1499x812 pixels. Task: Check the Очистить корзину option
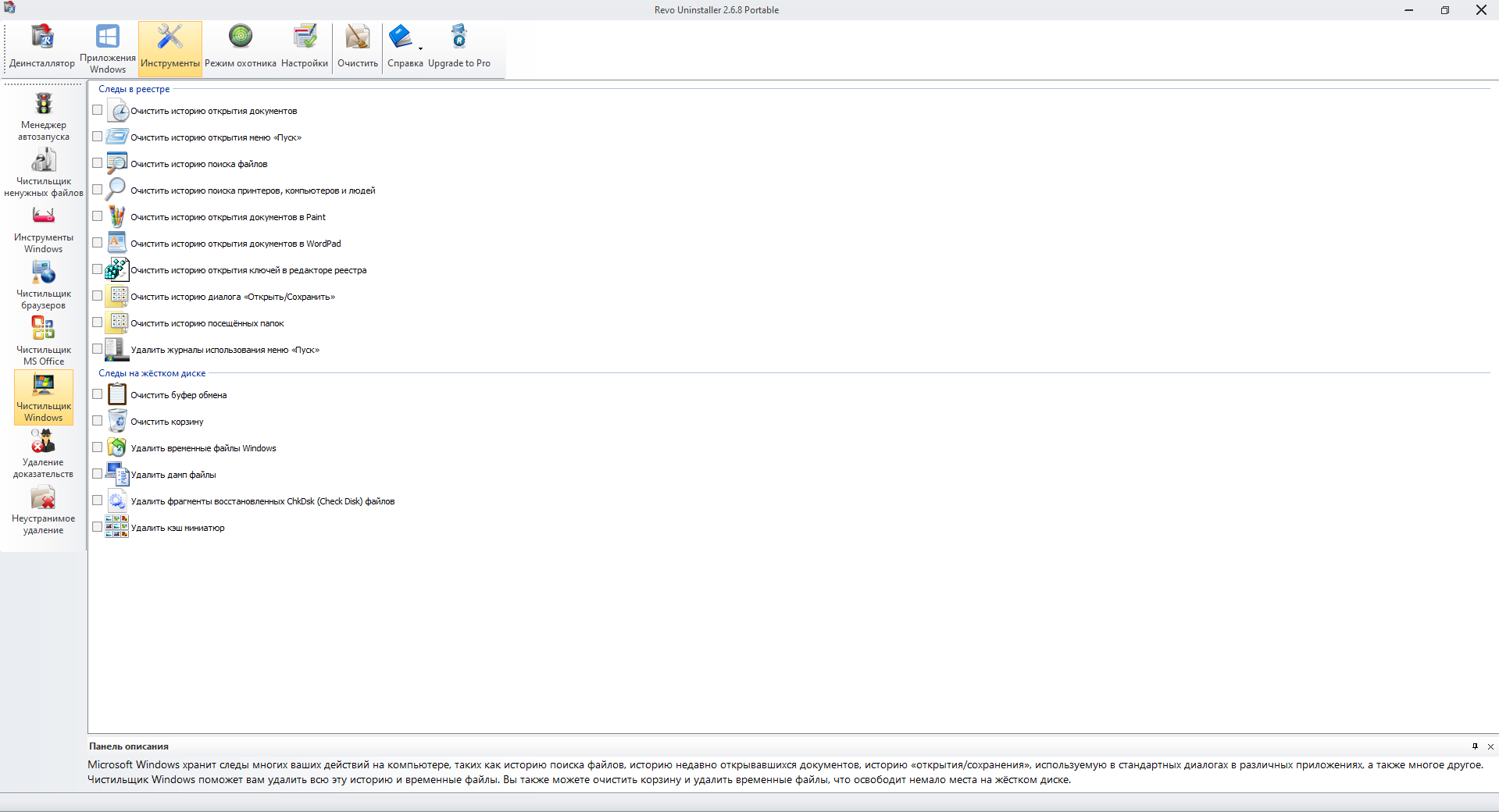click(x=98, y=421)
